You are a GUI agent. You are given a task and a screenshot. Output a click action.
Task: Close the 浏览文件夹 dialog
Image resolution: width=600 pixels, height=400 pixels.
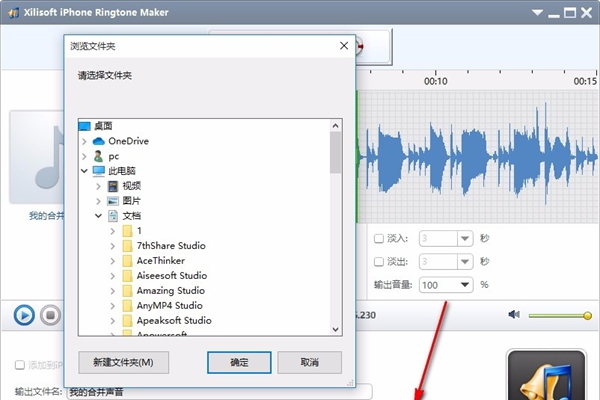click(344, 46)
